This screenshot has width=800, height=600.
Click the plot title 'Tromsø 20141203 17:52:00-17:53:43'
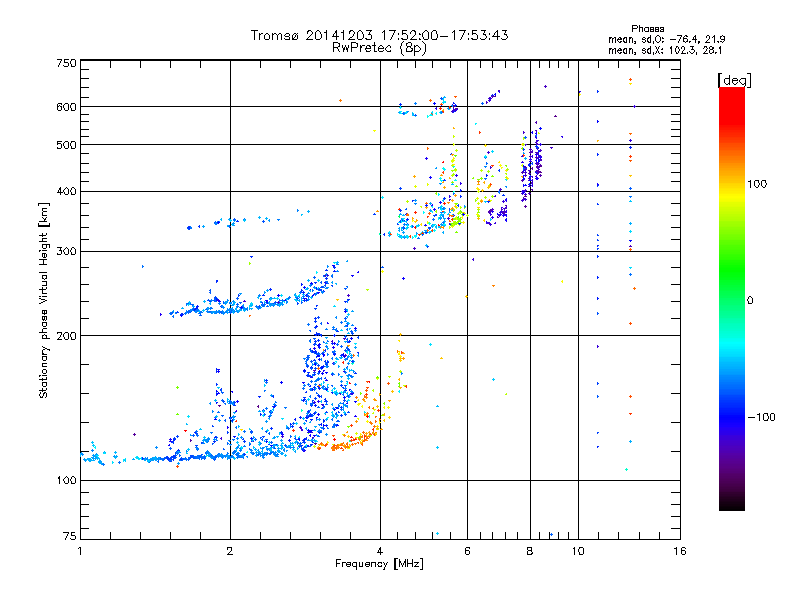pyautogui.click(x=379, y=35)
